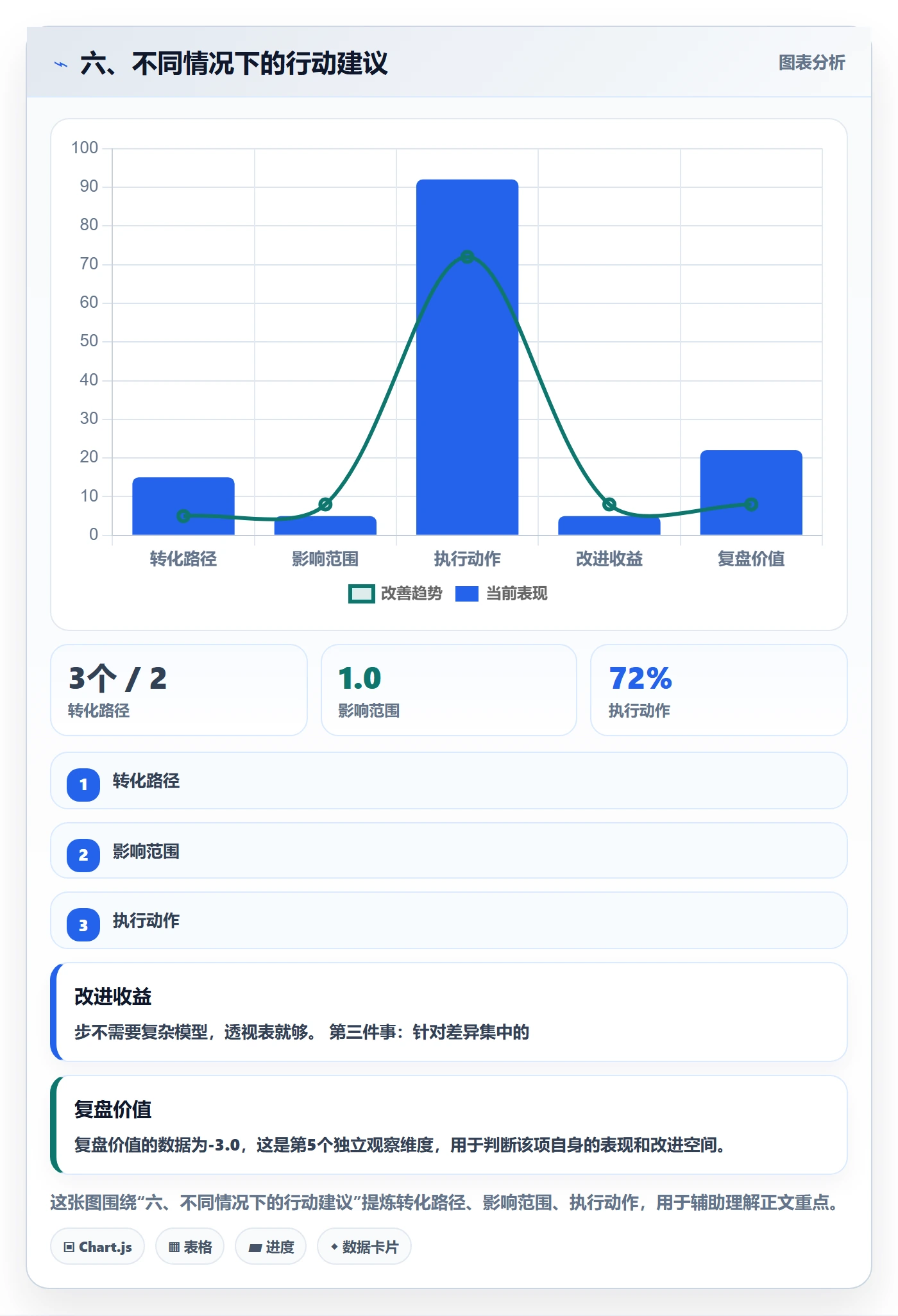Select the 表格 tag
Viewport: 898px width, 1316px height.
[x=190, y=1247]
